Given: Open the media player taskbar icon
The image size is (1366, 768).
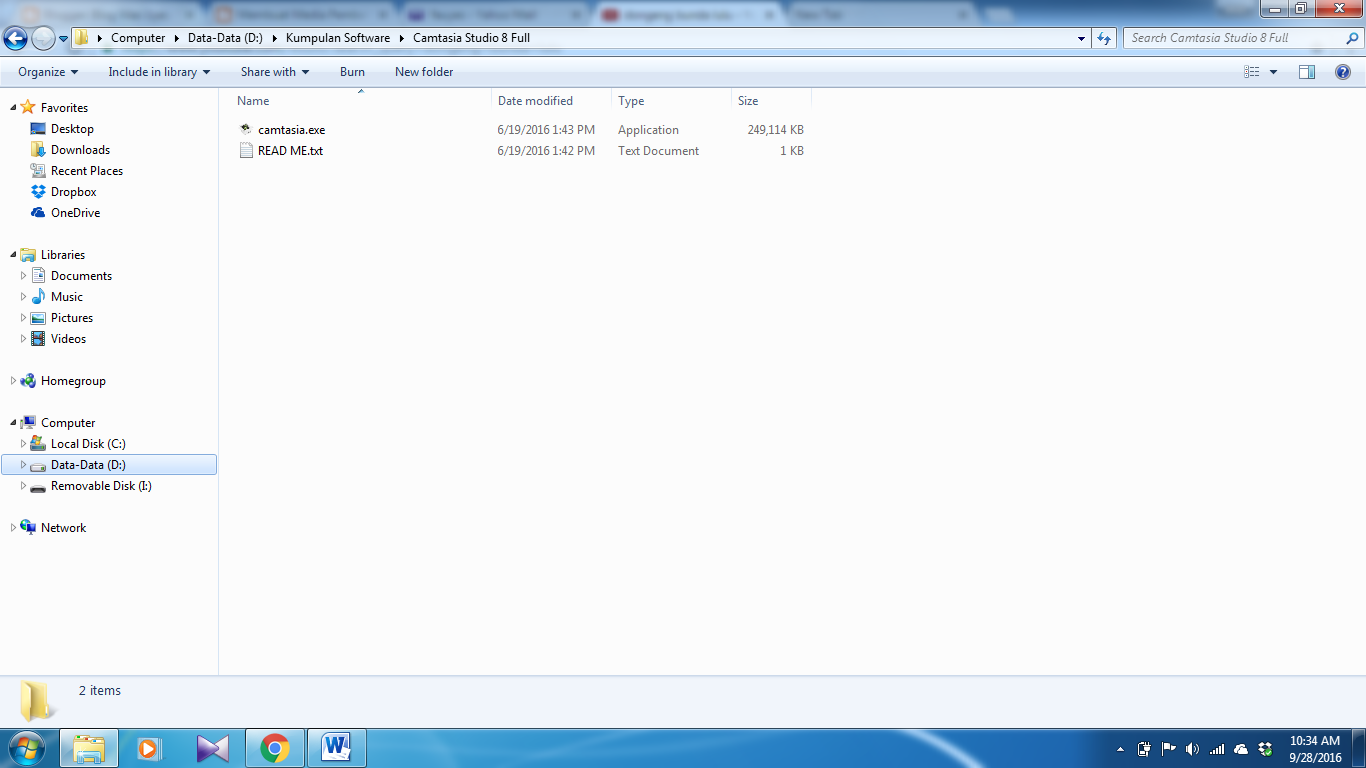Looking at the screenshot, I should tap(149, 748).
